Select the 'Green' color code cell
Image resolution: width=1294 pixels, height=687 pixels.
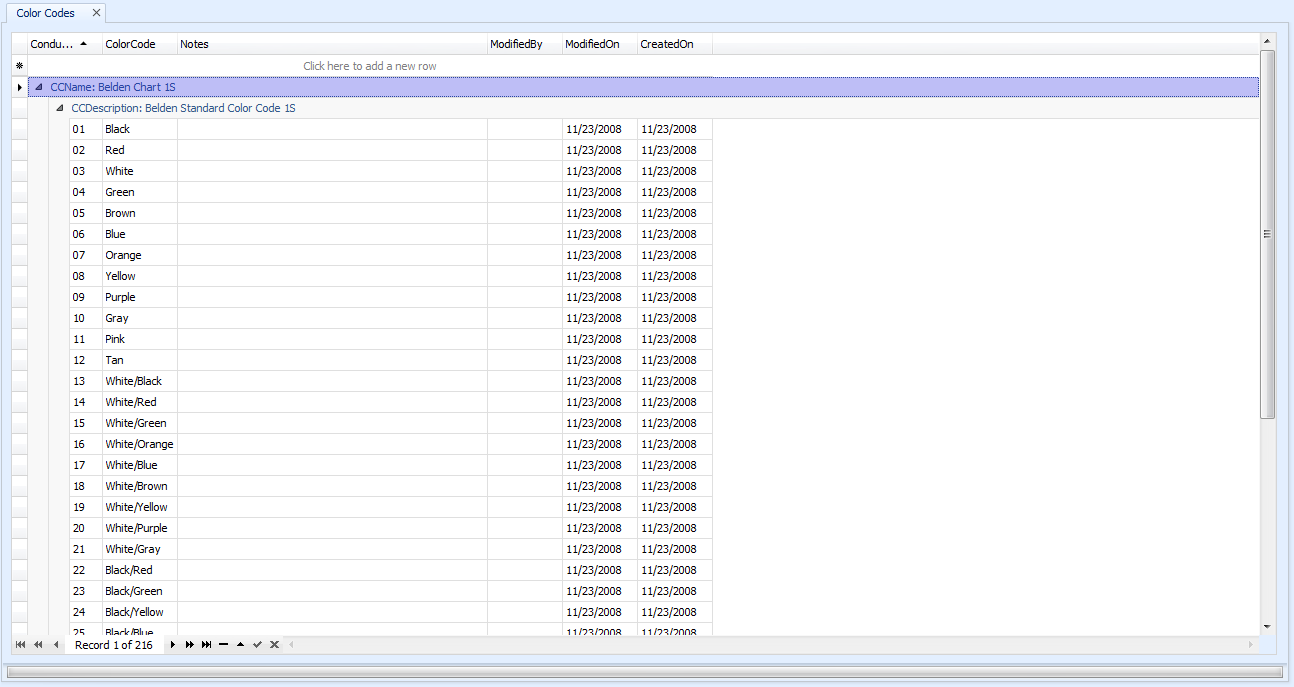[139, 192]
